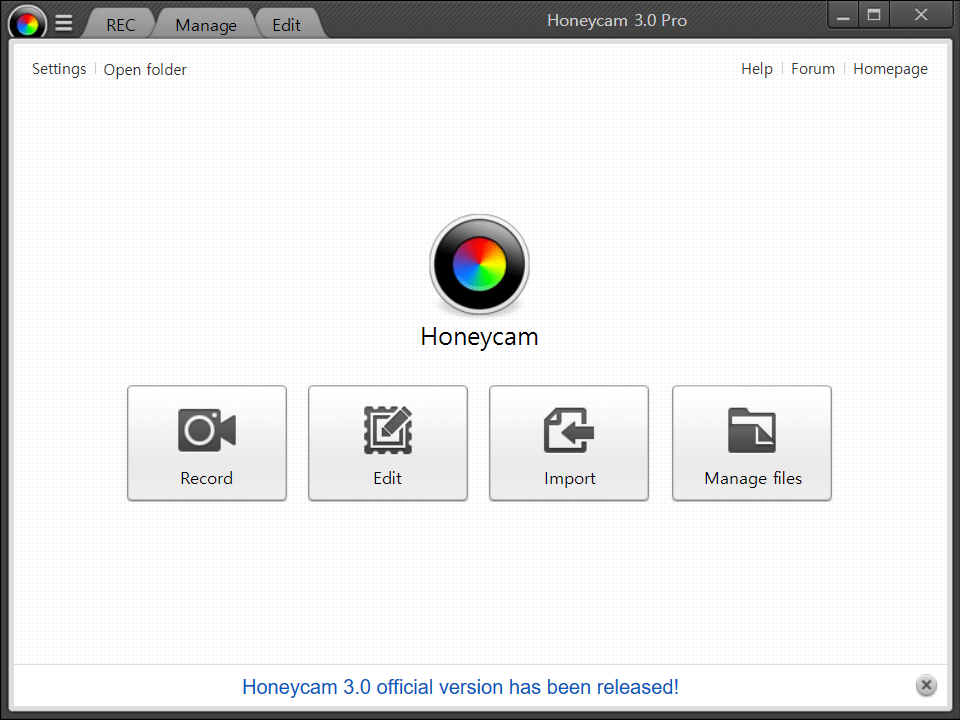
Task: Dismiss the release announcement banner
Action: (926, 686)
